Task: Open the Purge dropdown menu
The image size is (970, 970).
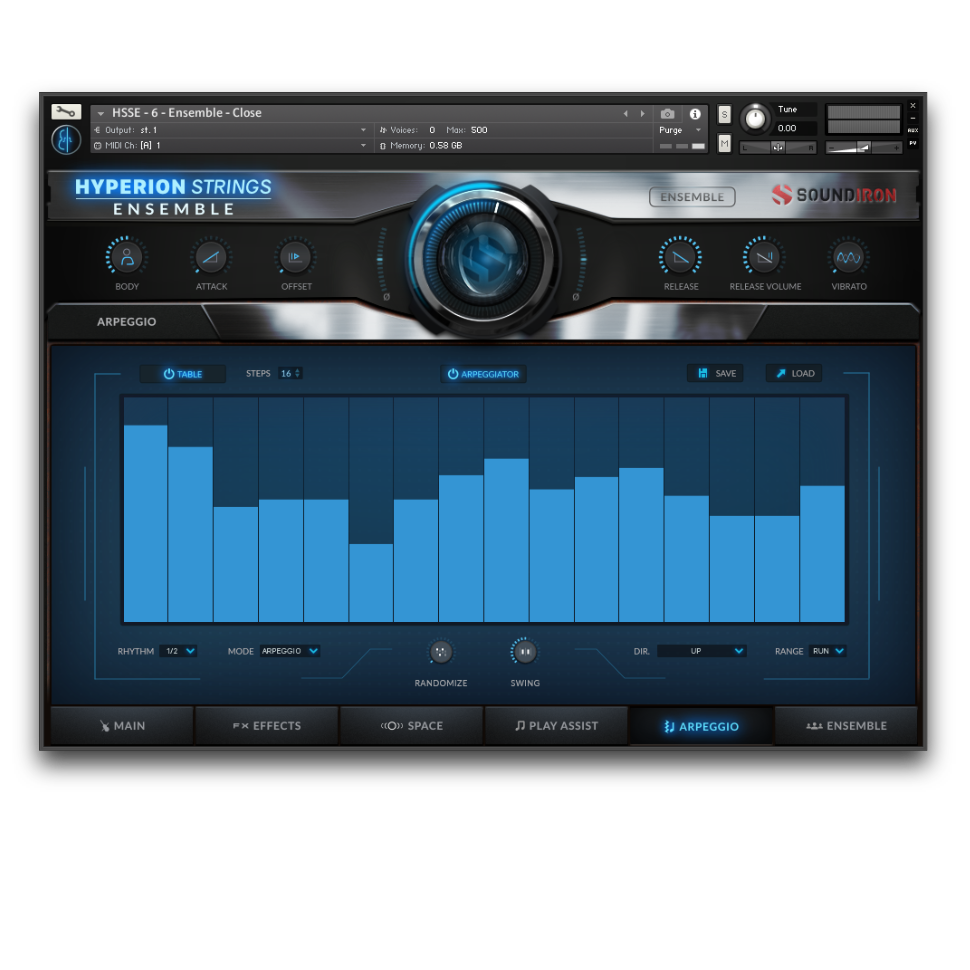Action: (679, 130)
